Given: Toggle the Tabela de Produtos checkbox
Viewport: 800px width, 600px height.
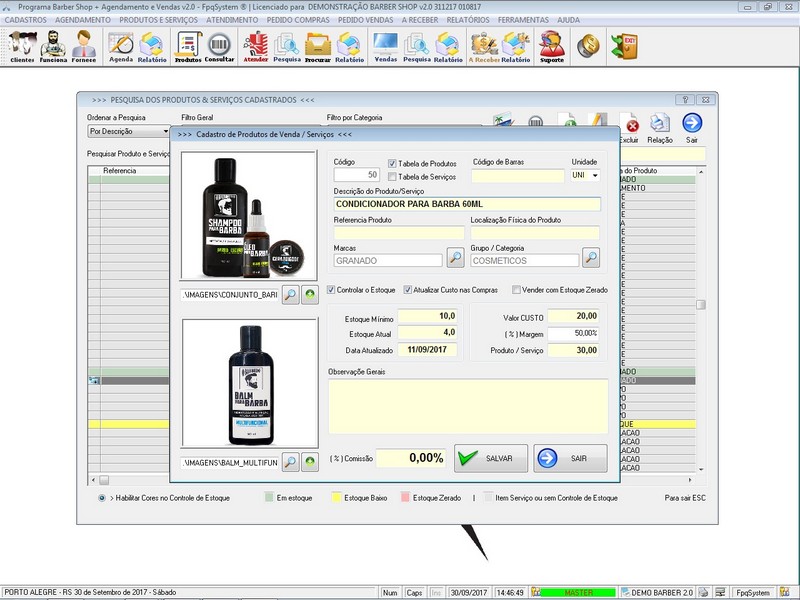Looking at the screenshot, I should pyautogui.click(x=392, y=163).
